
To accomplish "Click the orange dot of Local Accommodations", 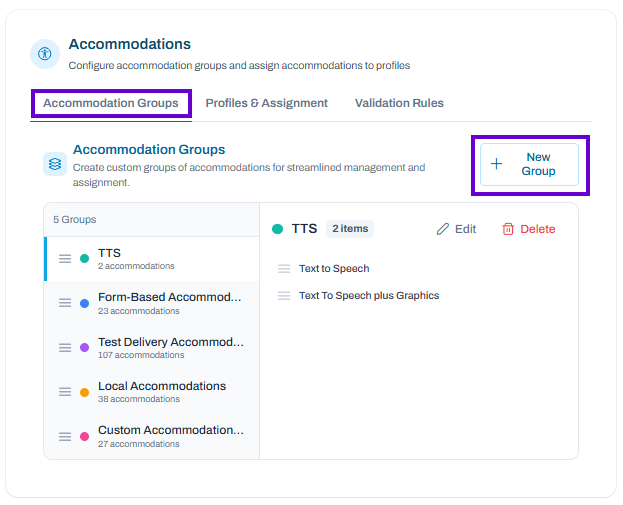I will tap(85, 393).
